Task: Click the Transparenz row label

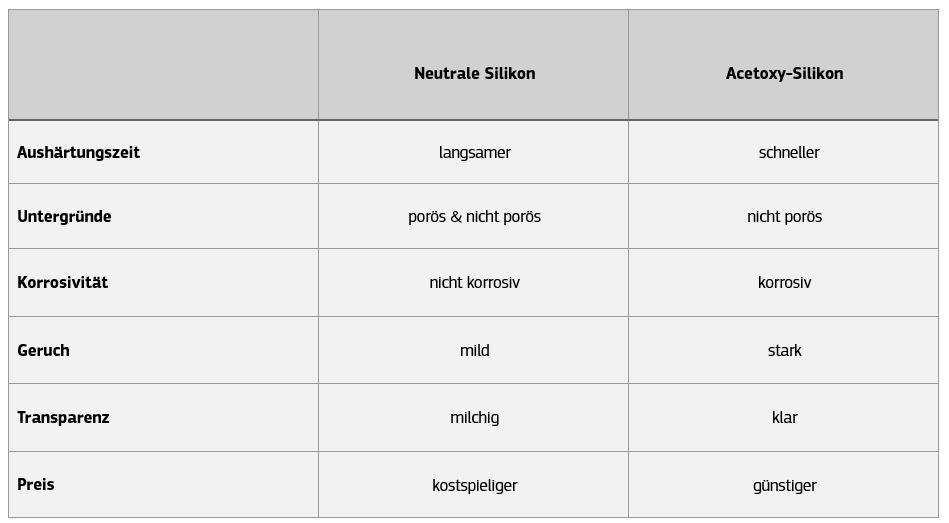Action: tap(63, 418)
